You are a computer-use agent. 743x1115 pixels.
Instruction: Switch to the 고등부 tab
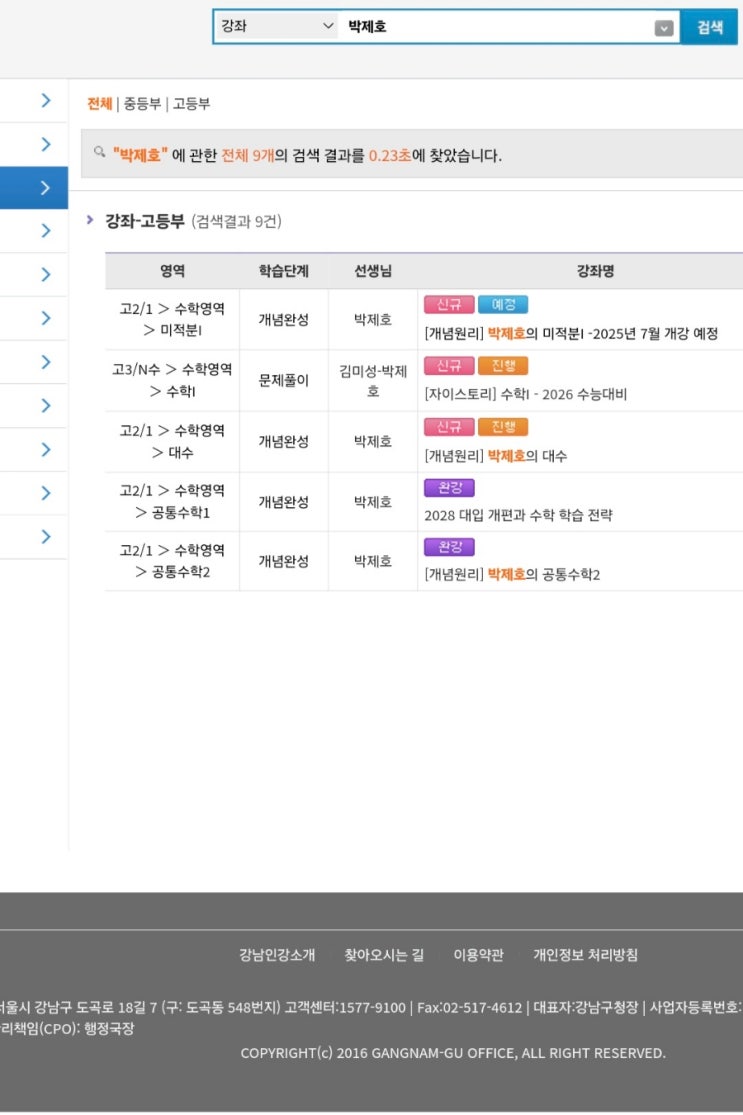192,103
